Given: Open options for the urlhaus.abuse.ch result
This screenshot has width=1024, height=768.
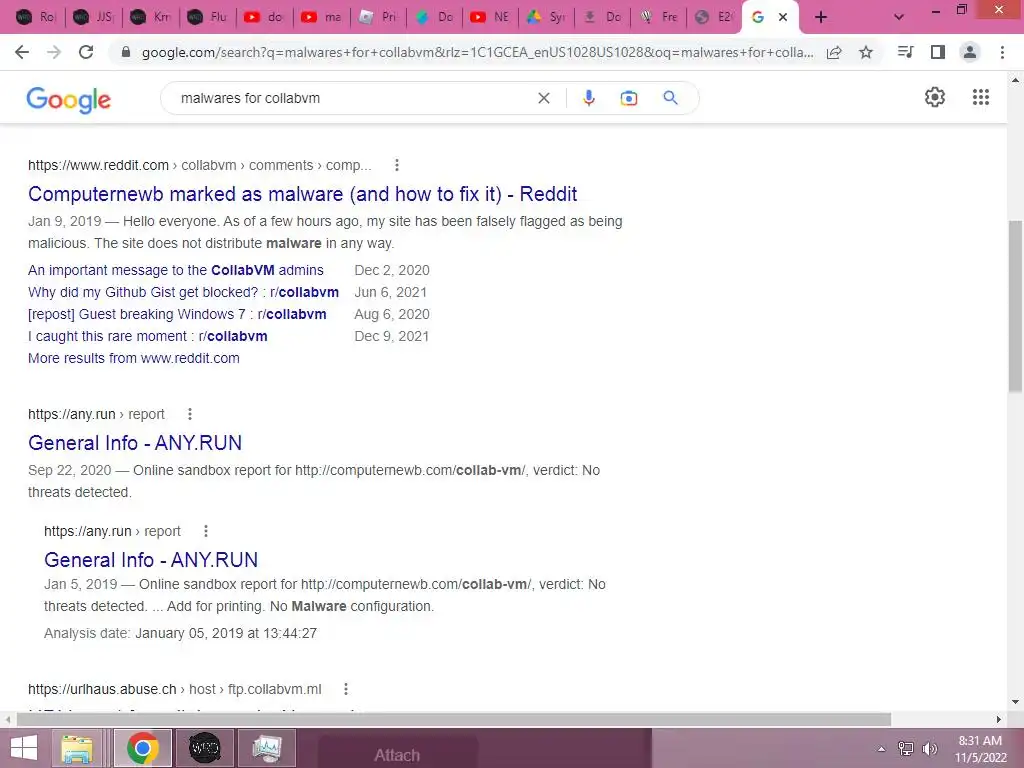Looking at the screenshot, I should (345, 689).
